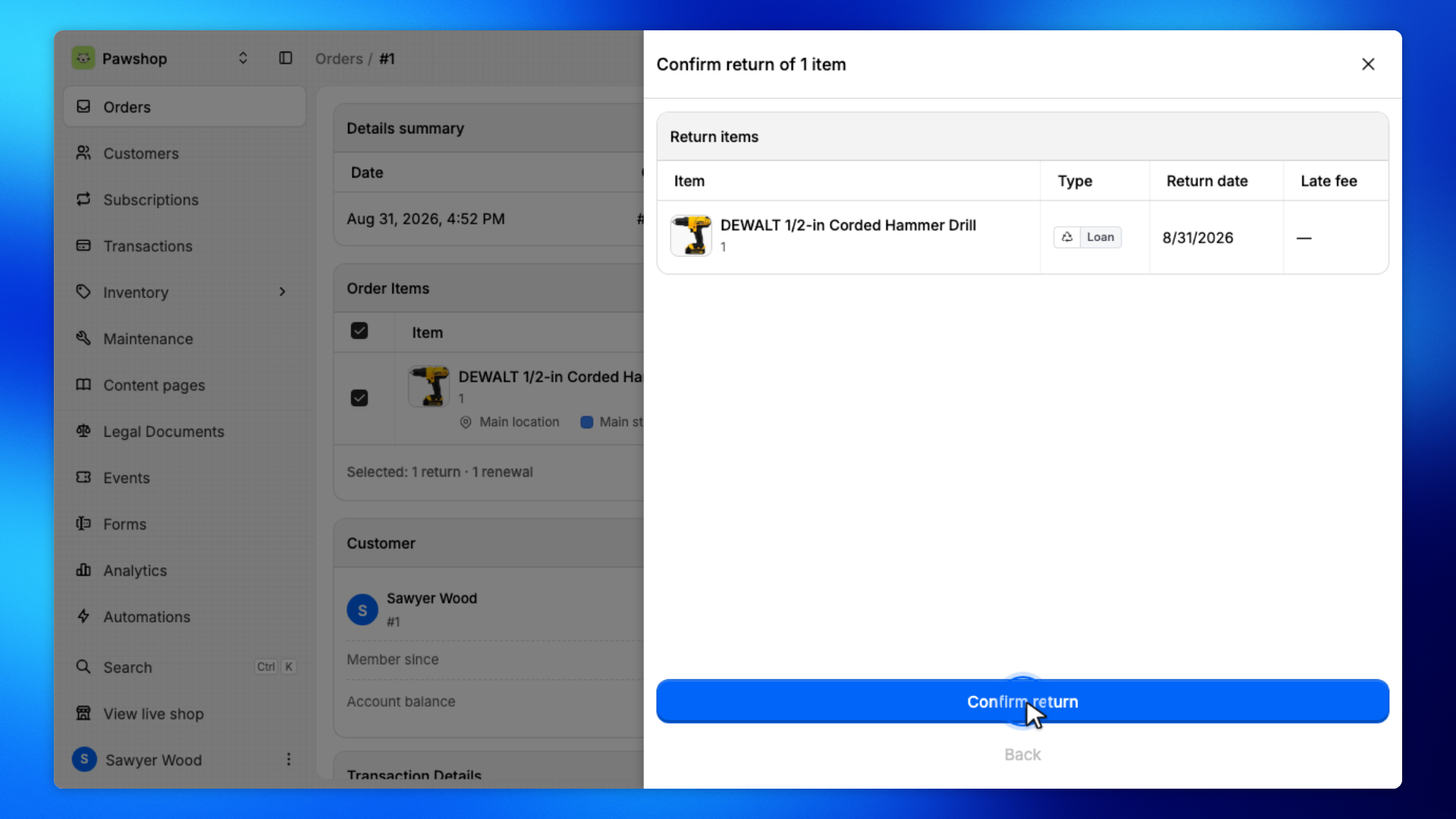1456x819 pixels.
Task: Uncheck the DEWALT drill order item checkbox
Action: [x=359, y=398]
